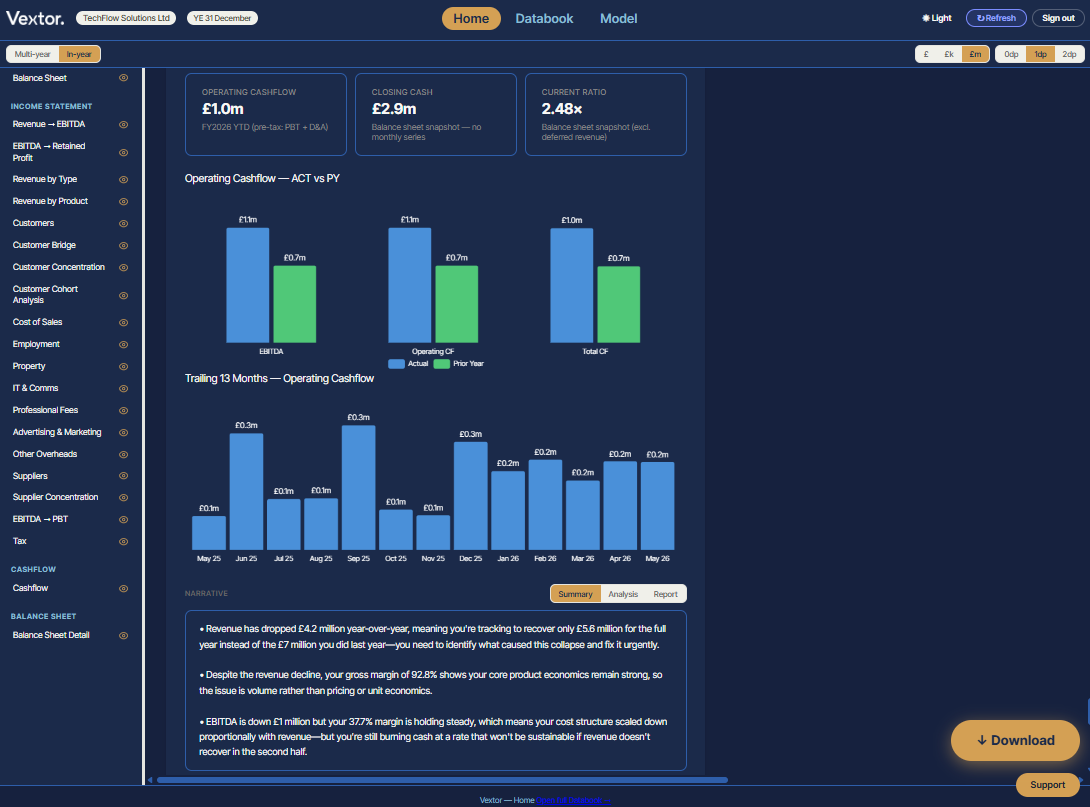The height and width of the screenshot is (807, 1090).
Task: Open the Model tab
Action: click(x=619, y=19)
